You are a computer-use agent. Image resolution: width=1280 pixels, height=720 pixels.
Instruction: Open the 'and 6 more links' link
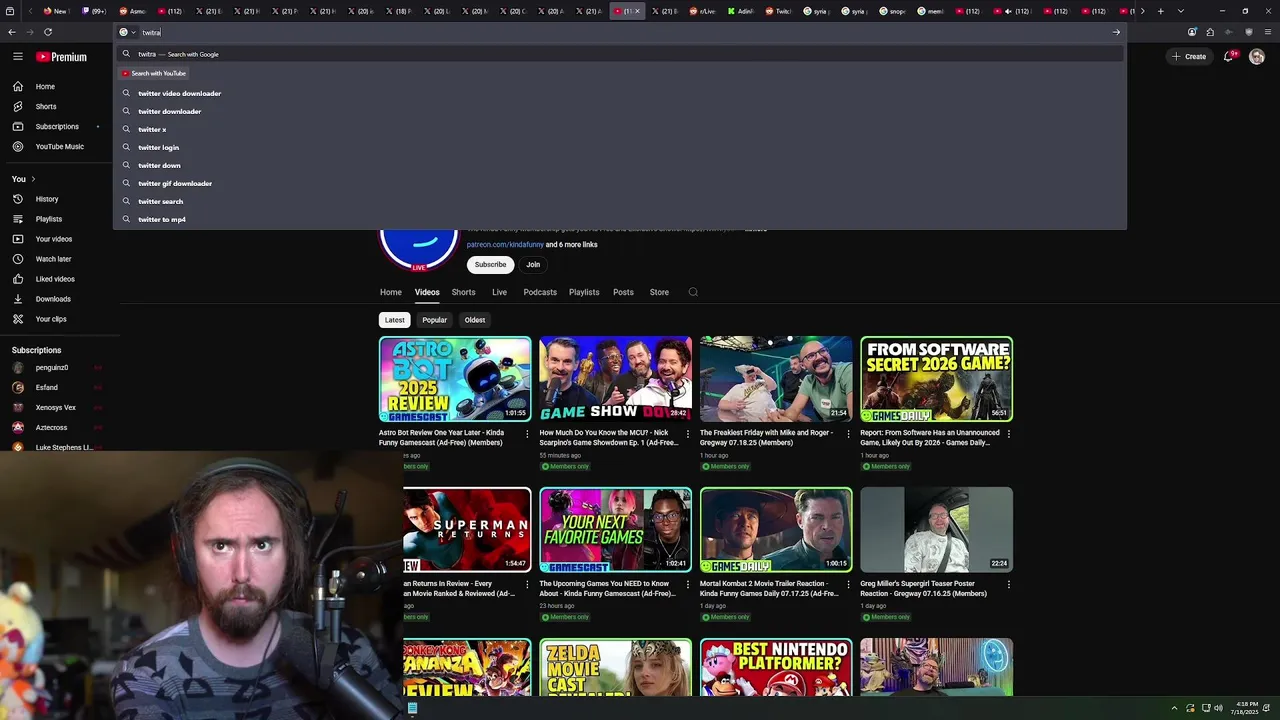tap(571, 244)
